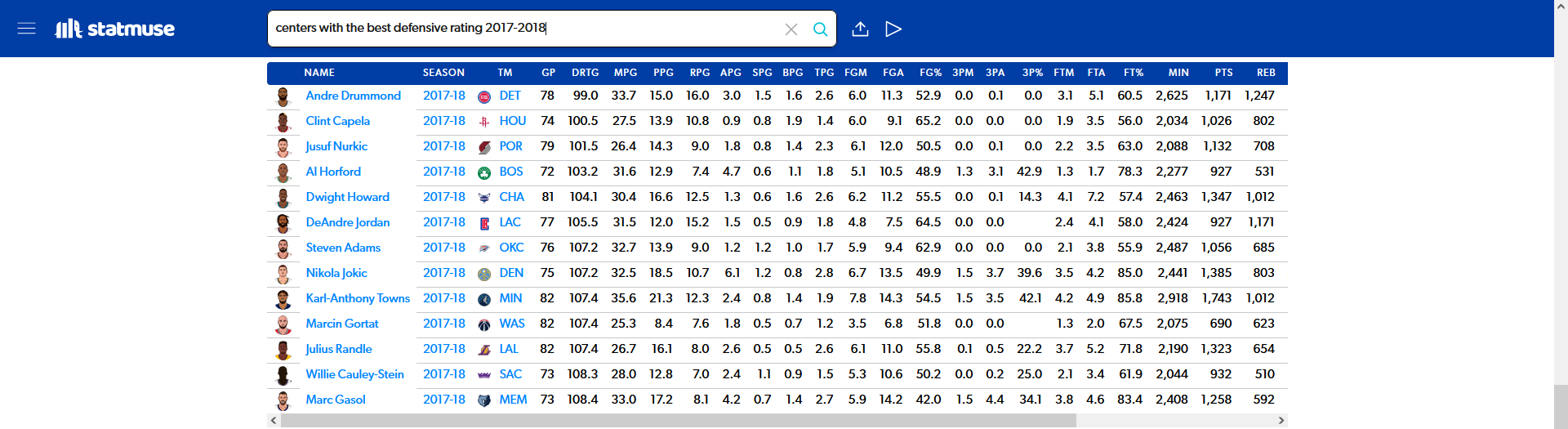Click the MEM team abbreviation link
The width and height of the screenshot is (1568, 429).
513,400
